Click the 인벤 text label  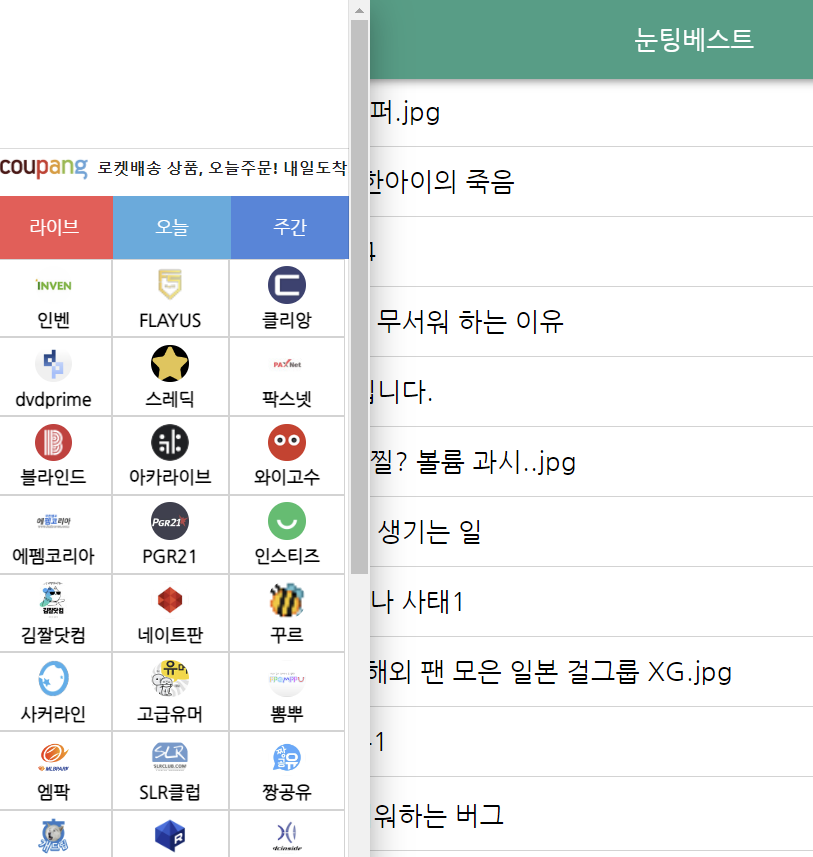coord(54,320)
